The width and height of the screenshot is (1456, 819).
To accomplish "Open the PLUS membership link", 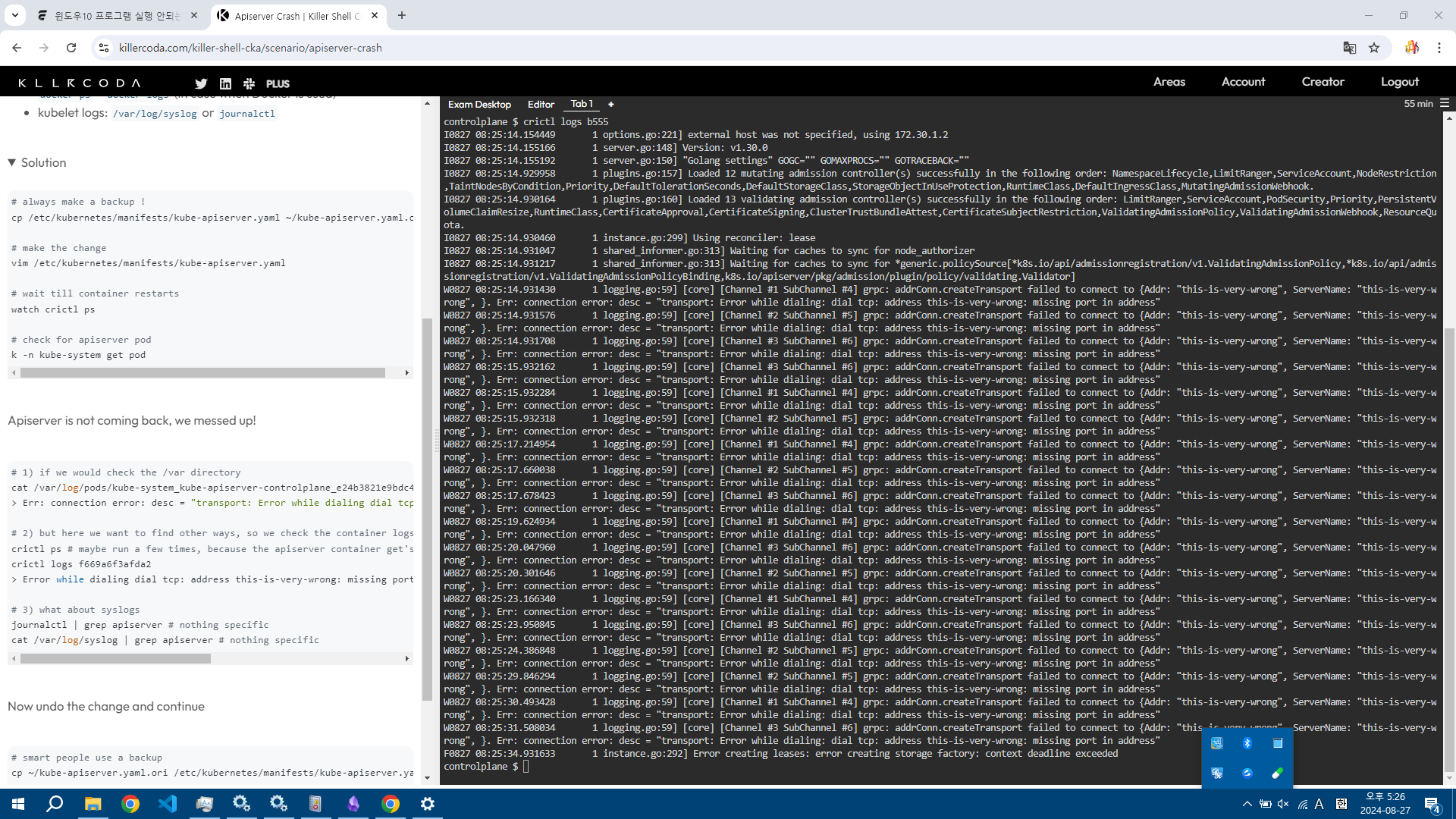I will (278, 83).
